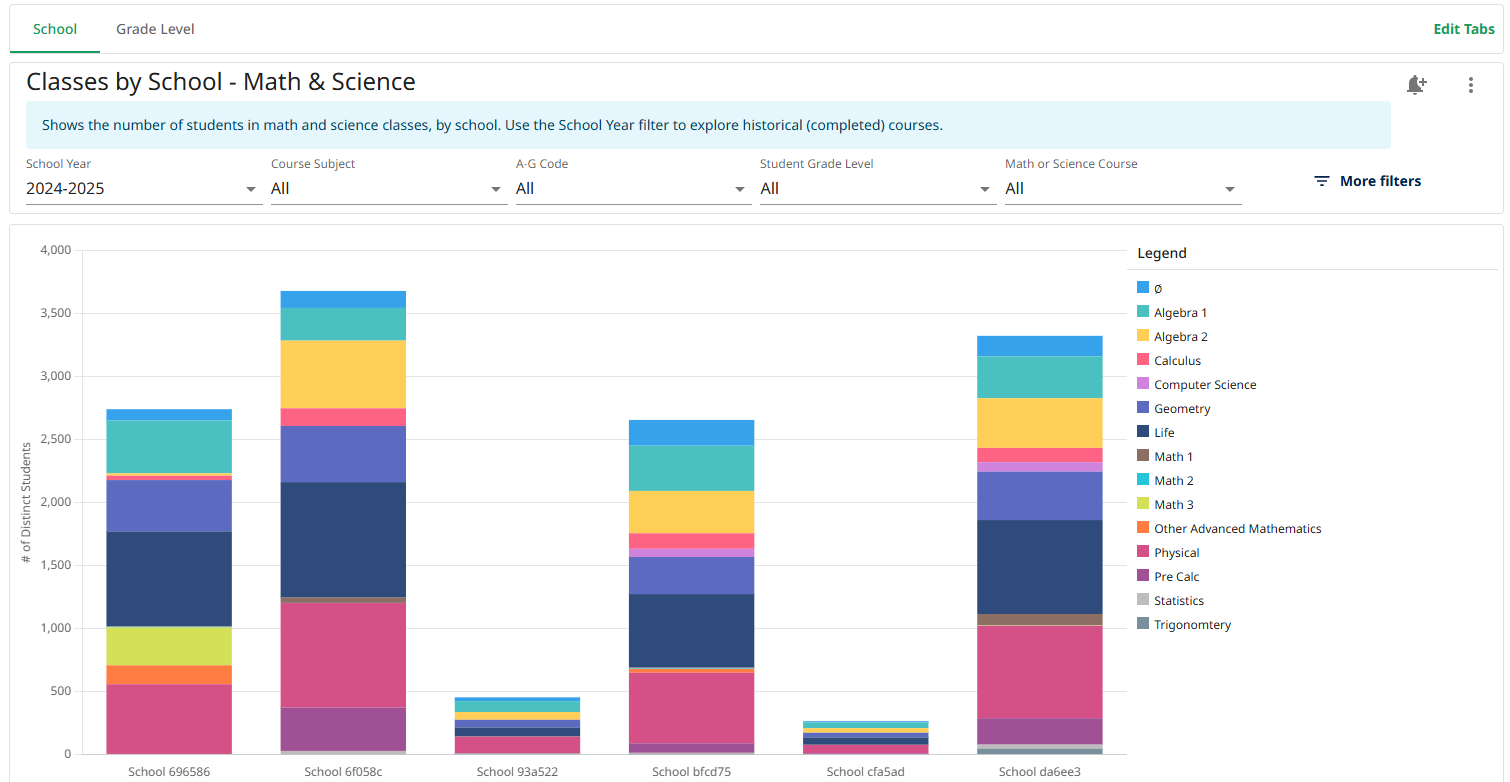Click the More filters icon
1510x782 pixels.
(1322, 181)
